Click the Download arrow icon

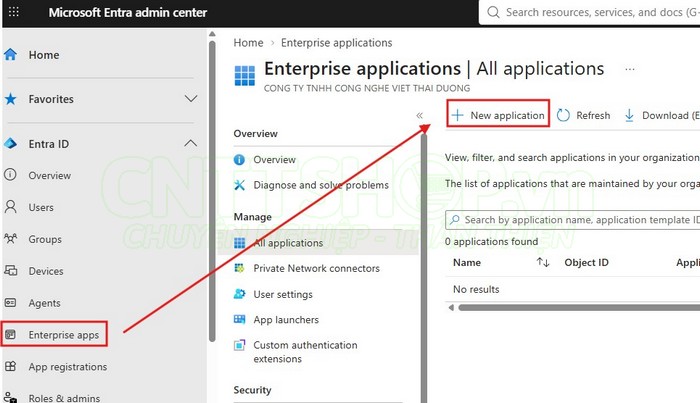point(629,115)
